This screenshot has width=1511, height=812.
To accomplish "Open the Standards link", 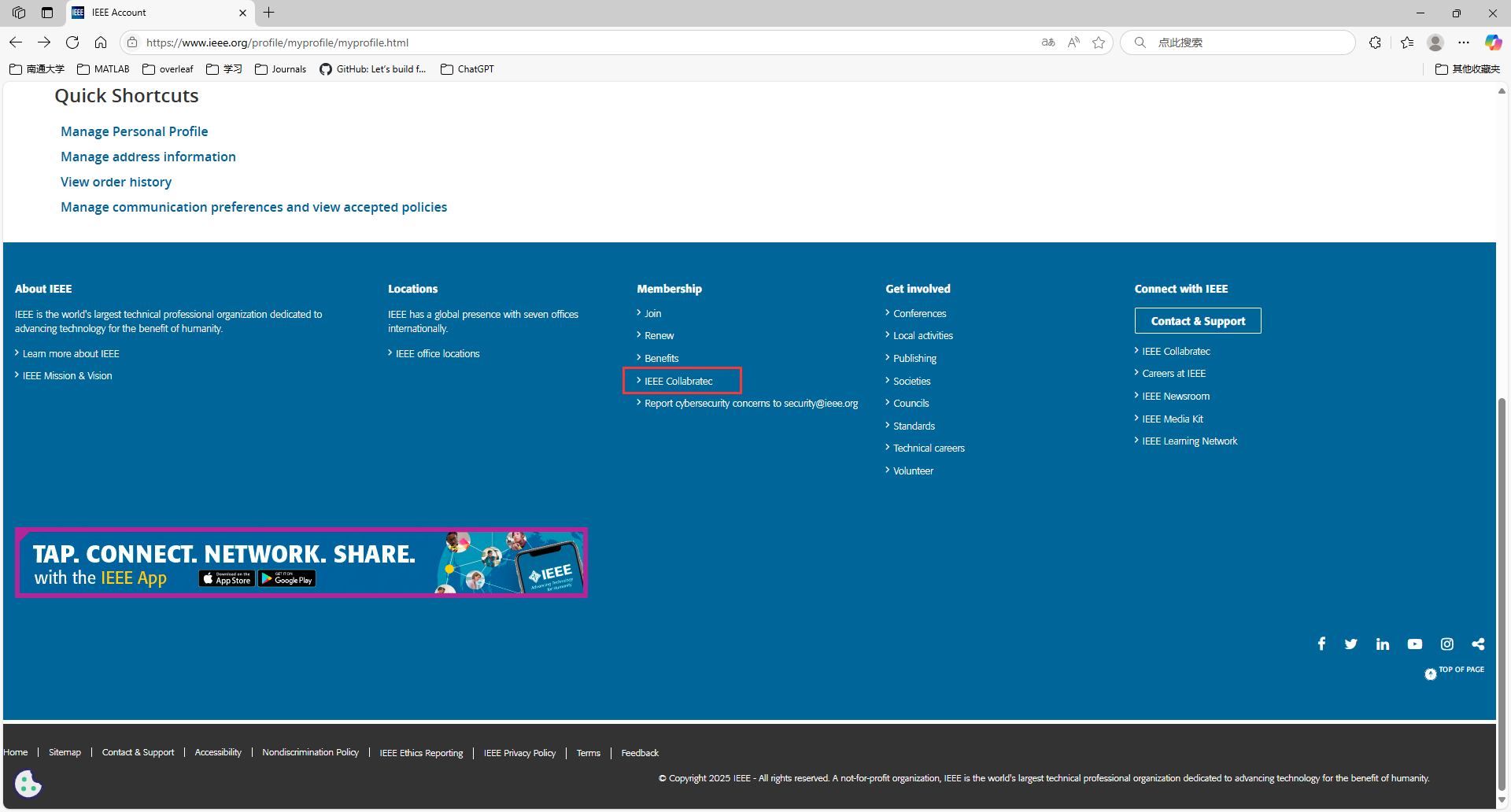I will [914, 426].
